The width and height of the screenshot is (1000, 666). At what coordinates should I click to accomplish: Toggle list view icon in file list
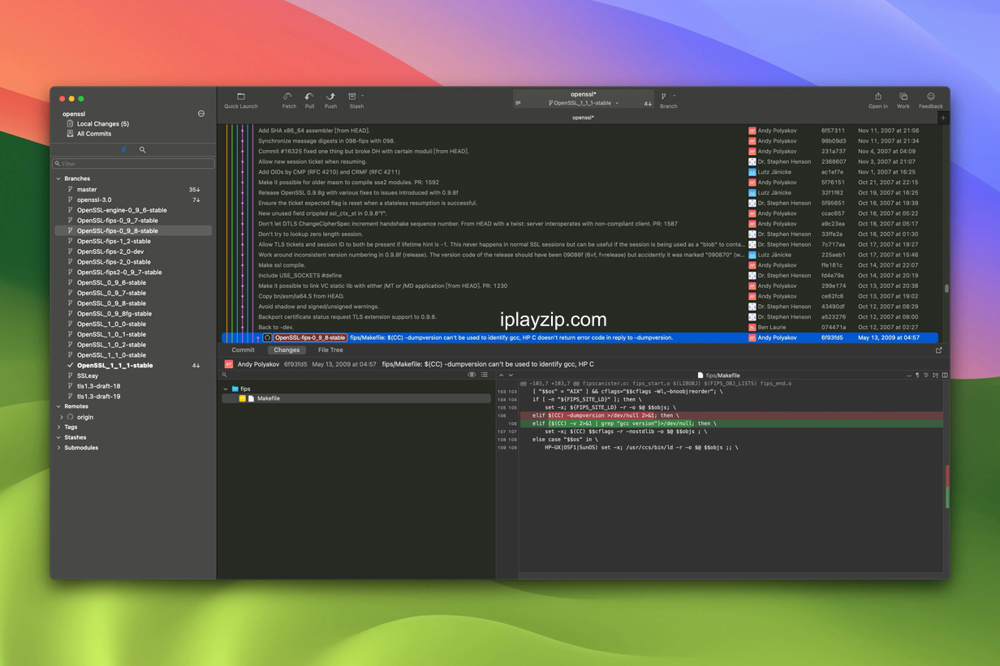tap(485, 375)
